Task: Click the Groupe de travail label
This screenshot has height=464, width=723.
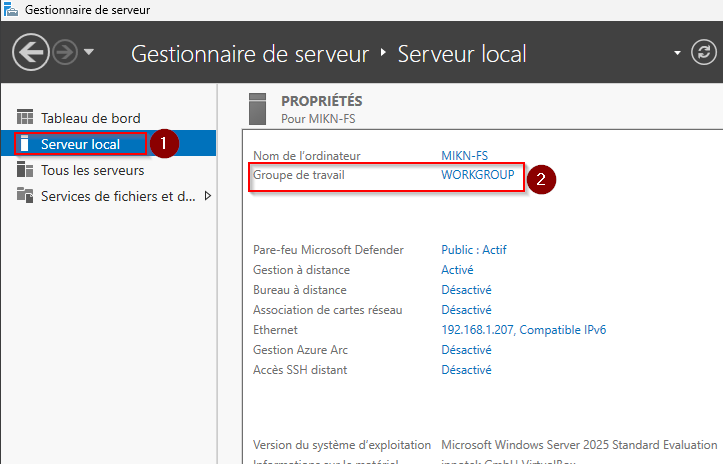Action: (x=299, y=175)
